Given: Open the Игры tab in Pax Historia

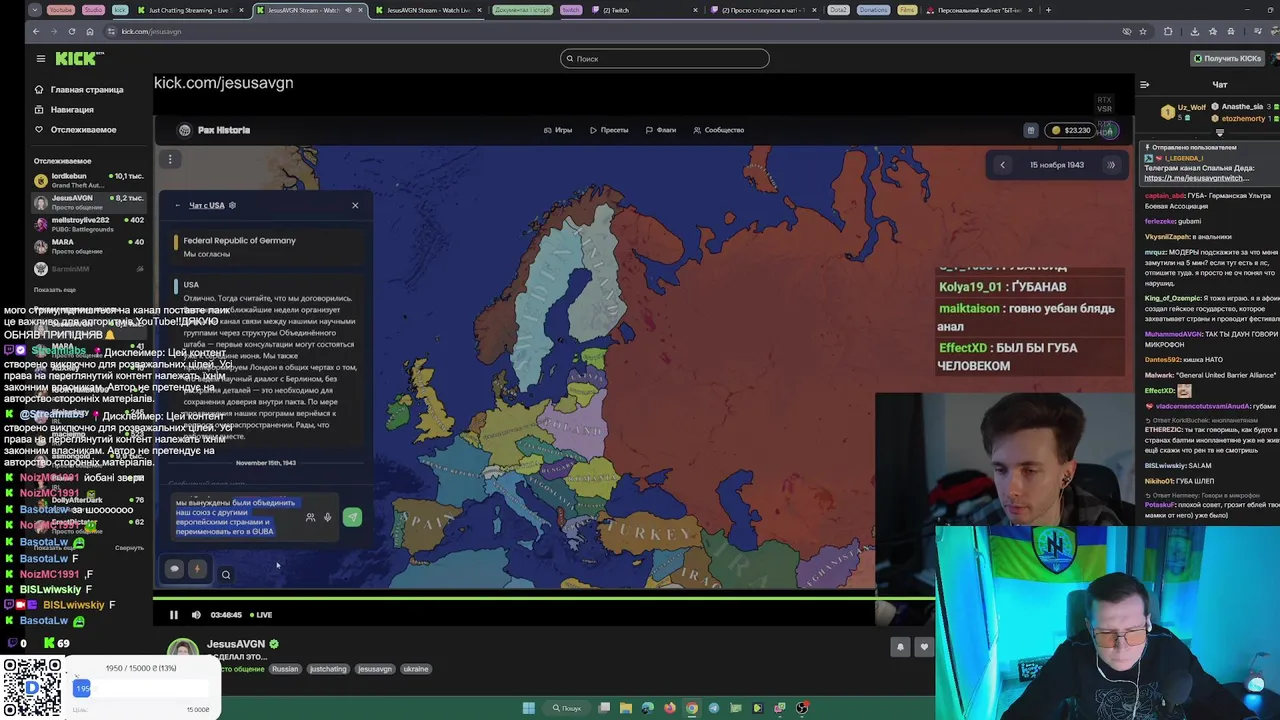Looking at the screenshot, I should click(558, 130).
